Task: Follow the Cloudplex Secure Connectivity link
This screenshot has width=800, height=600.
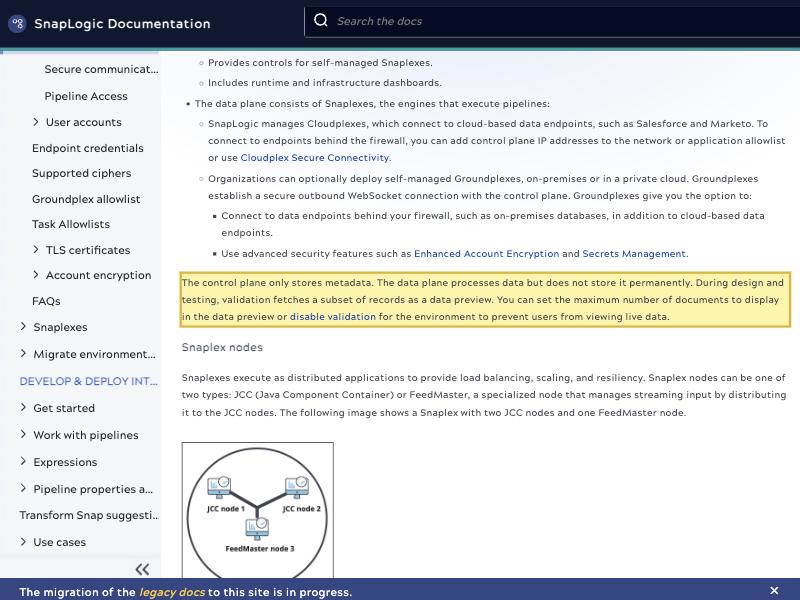Action: coord(315,158)
